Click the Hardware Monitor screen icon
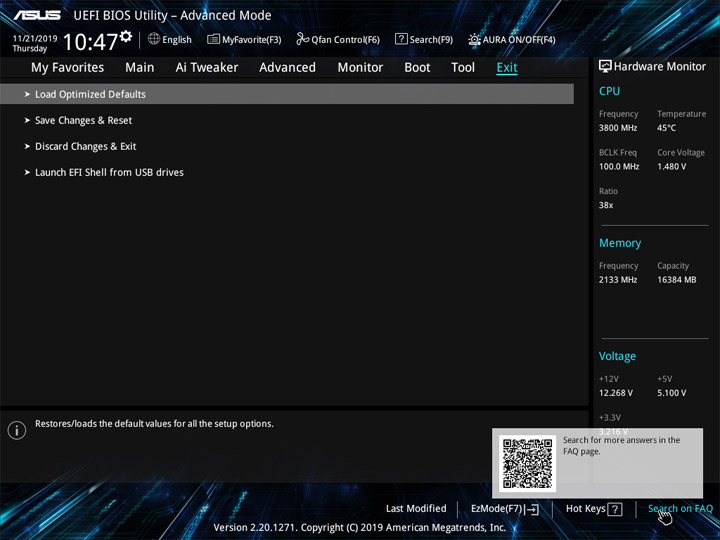The image size is (720, 540). pyautogui.click(x=605, y=67)
